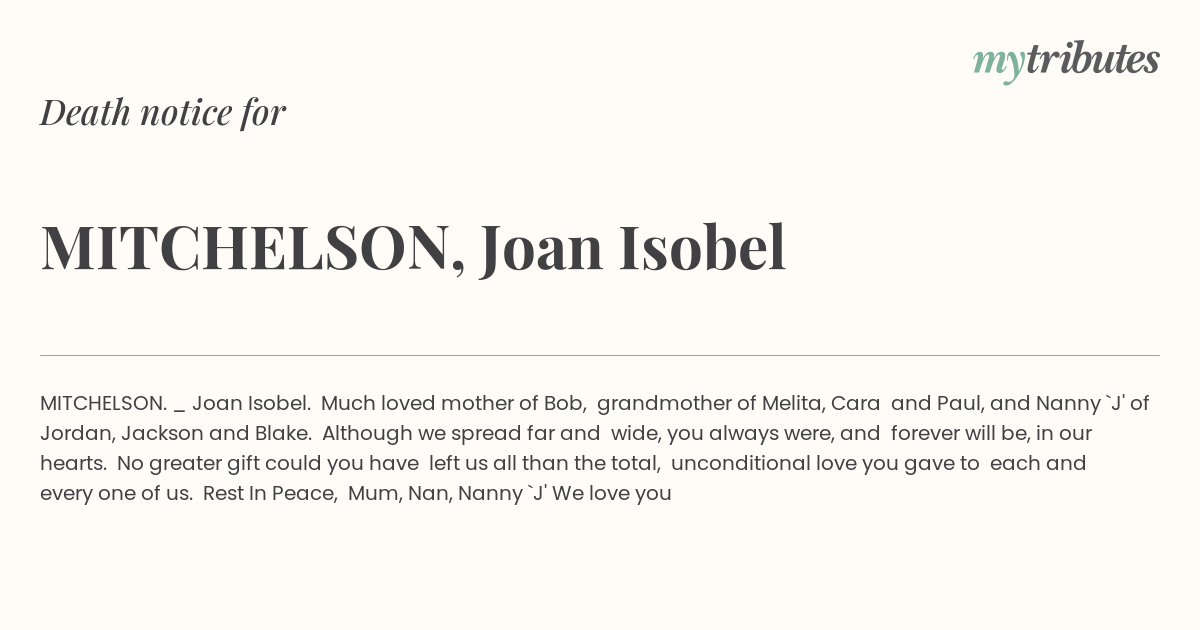Click the name heading MITCHELSON, Joan Isobel

coord(413,248)
